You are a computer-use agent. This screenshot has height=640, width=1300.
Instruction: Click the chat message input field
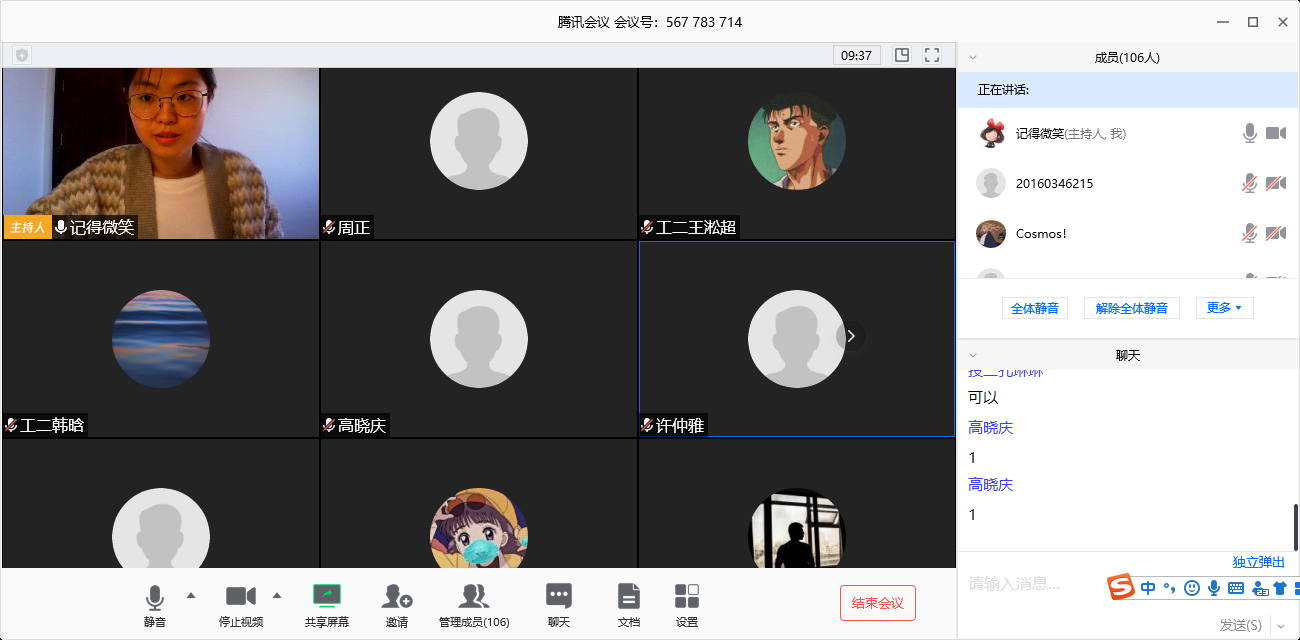(1030, 584)
